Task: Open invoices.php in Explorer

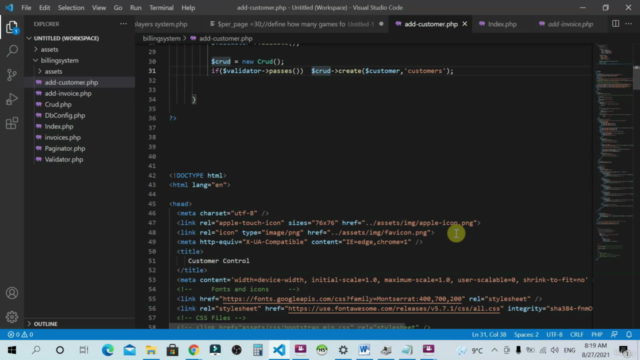Action: coord(63,138)
